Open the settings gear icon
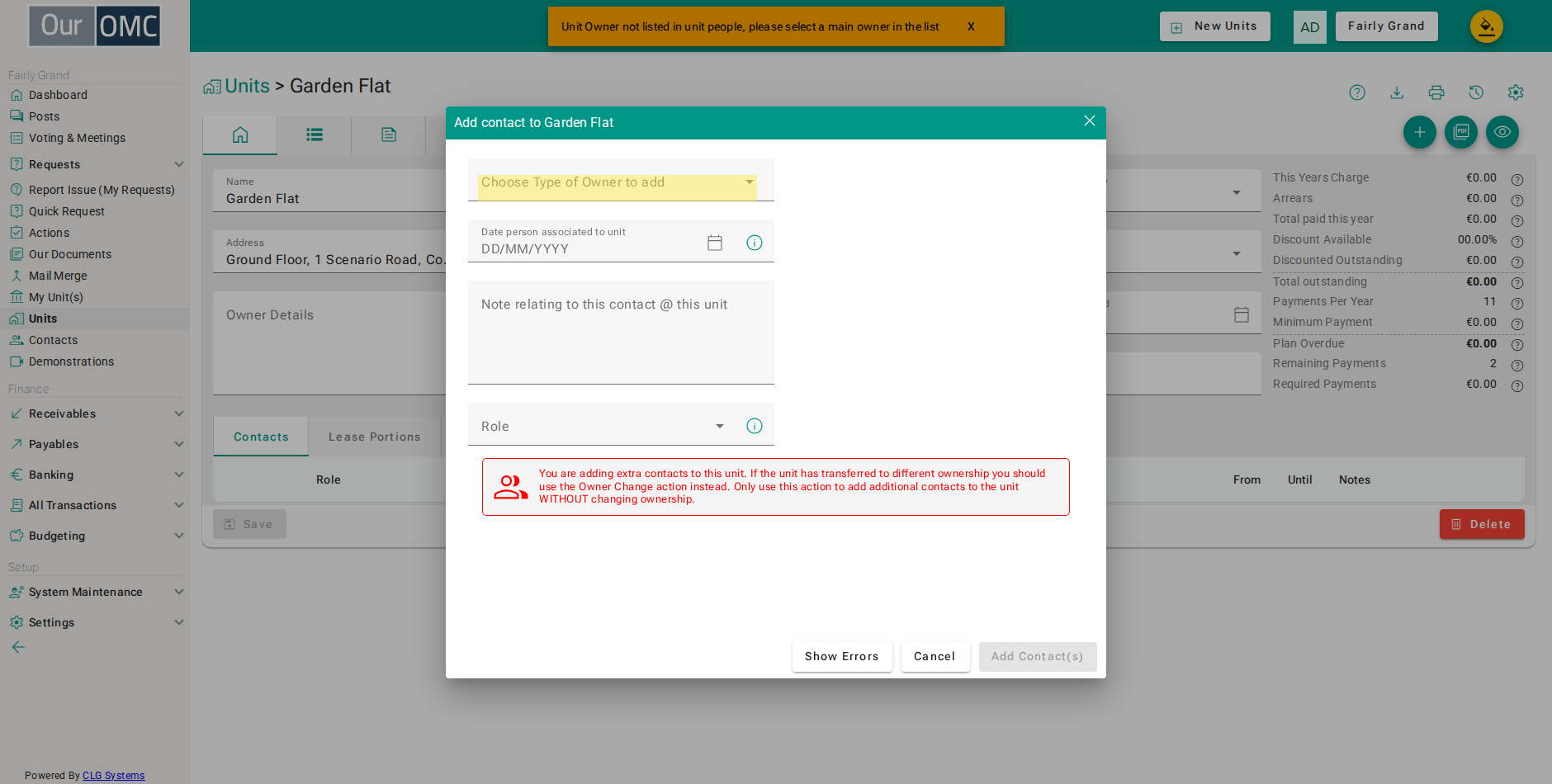Image resolution: width=1552 pixels, height=784 pixels. coord(1516,92)
